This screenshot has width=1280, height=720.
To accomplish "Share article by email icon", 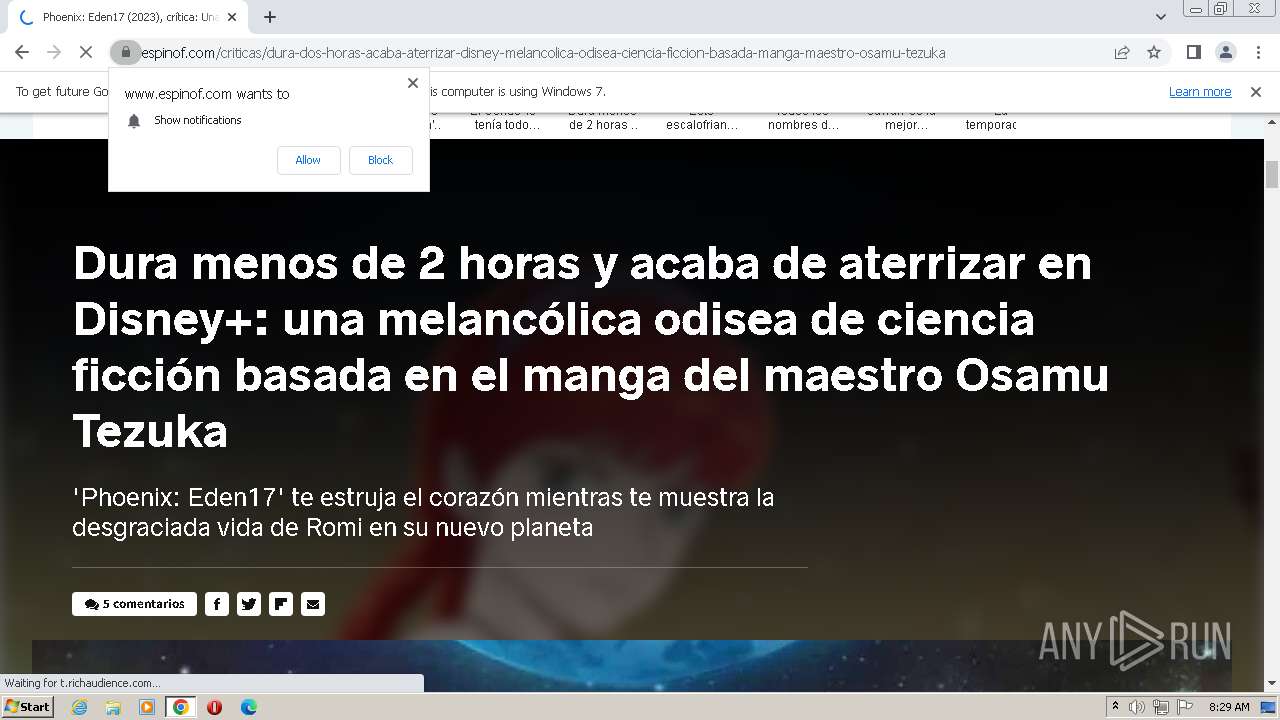I will tap(313, 604).
